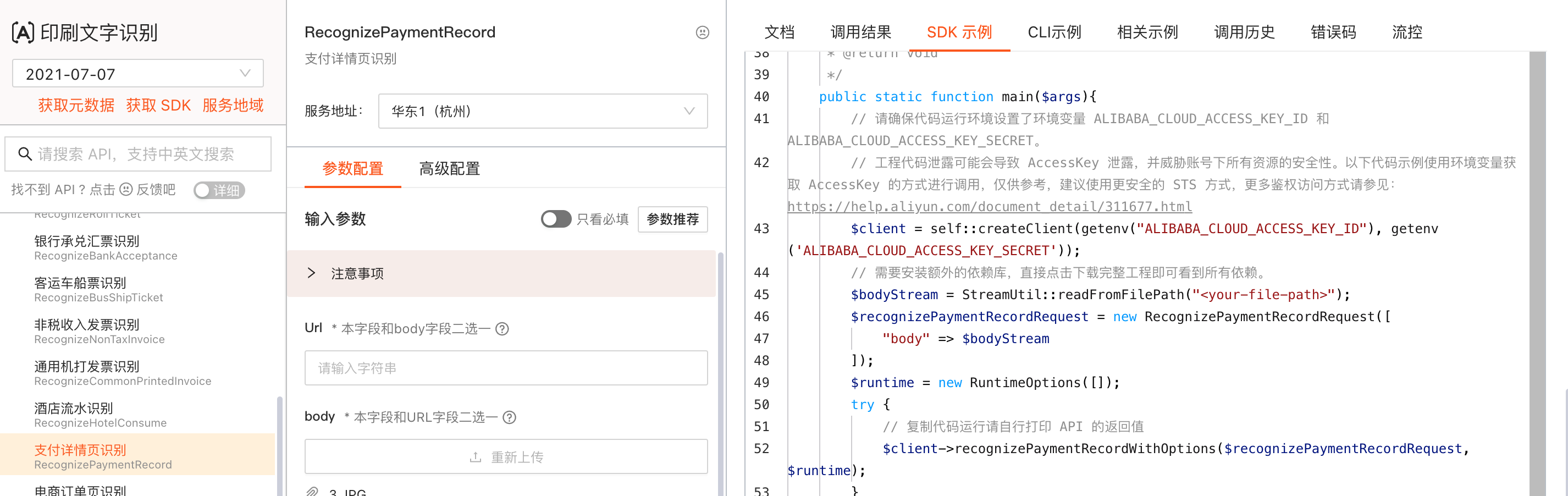Select 电商订单页识别 in API list
Image resolution: width=1568 pixels, height=496 pixels.
80,491
